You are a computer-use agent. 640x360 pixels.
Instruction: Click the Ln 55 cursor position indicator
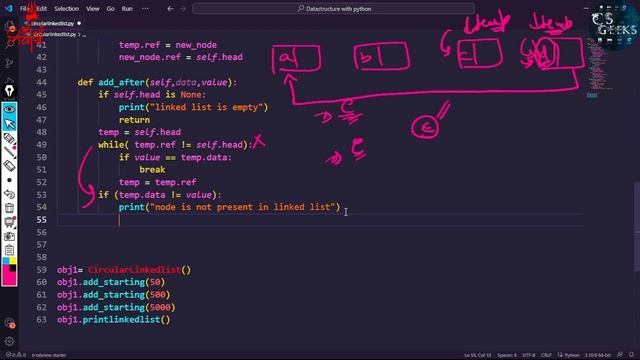click(x=478, y=355)
